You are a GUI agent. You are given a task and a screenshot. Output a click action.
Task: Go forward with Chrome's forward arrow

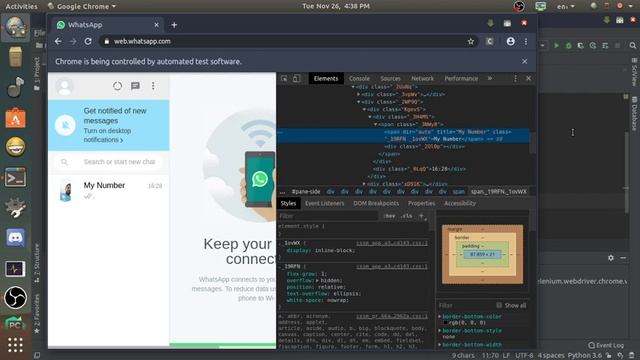[73, 41]
